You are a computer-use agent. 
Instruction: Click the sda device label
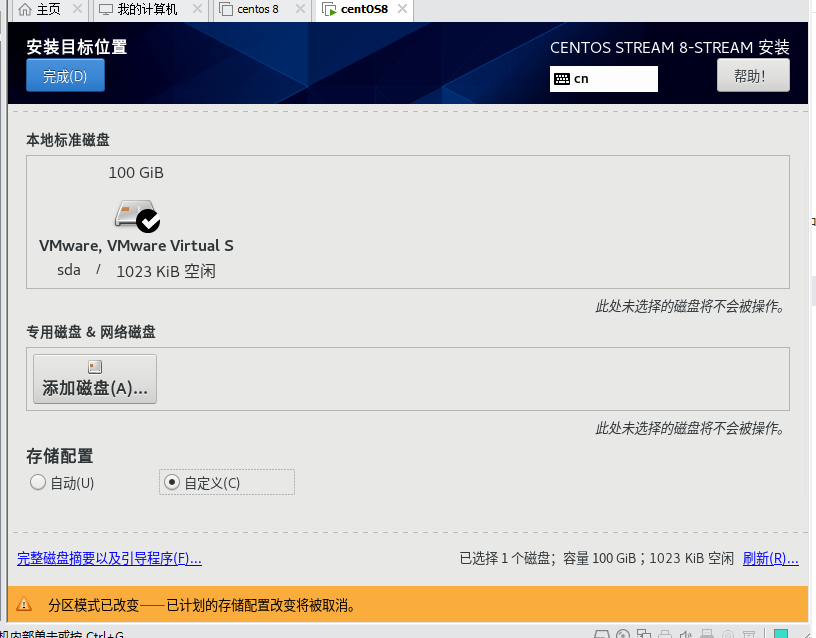[69, 270]
